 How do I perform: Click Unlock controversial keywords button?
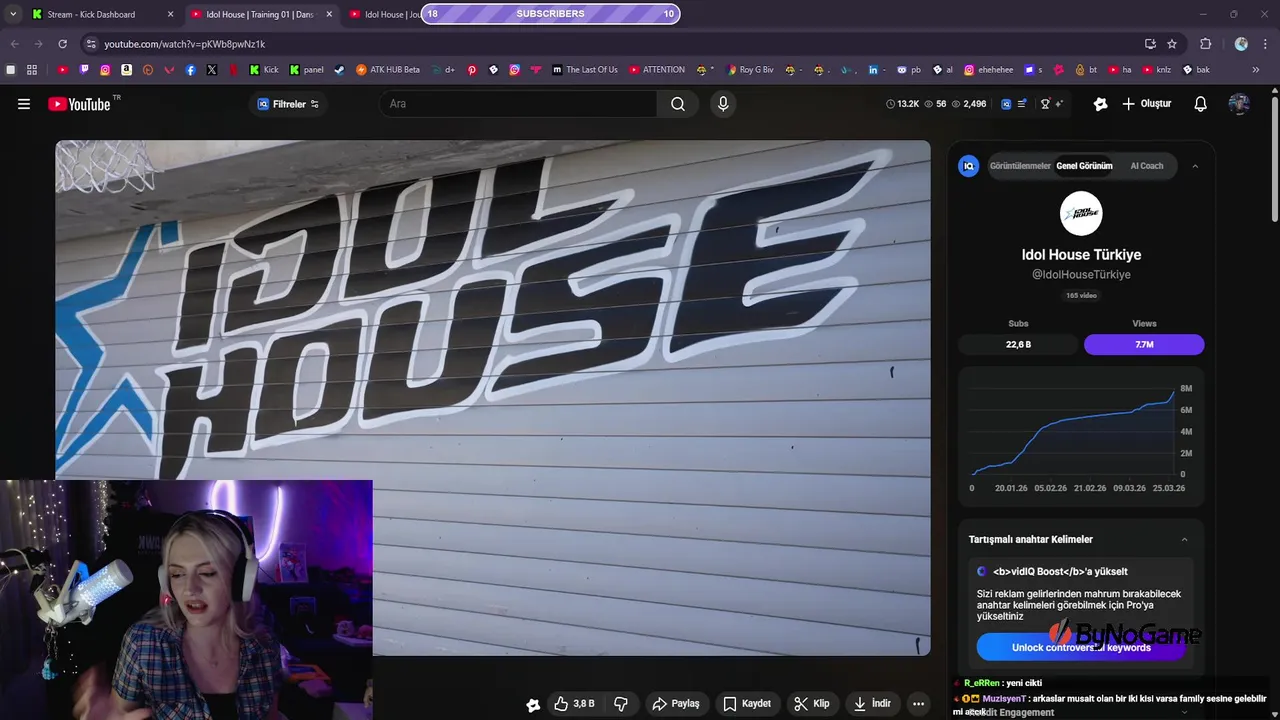coord(1081,647)
